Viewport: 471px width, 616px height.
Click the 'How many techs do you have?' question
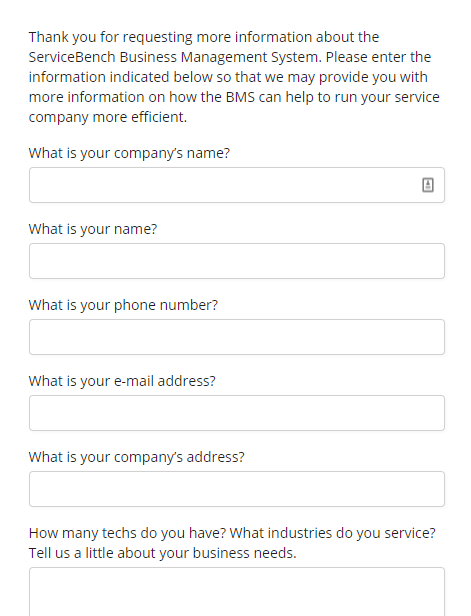pos(128,533)
